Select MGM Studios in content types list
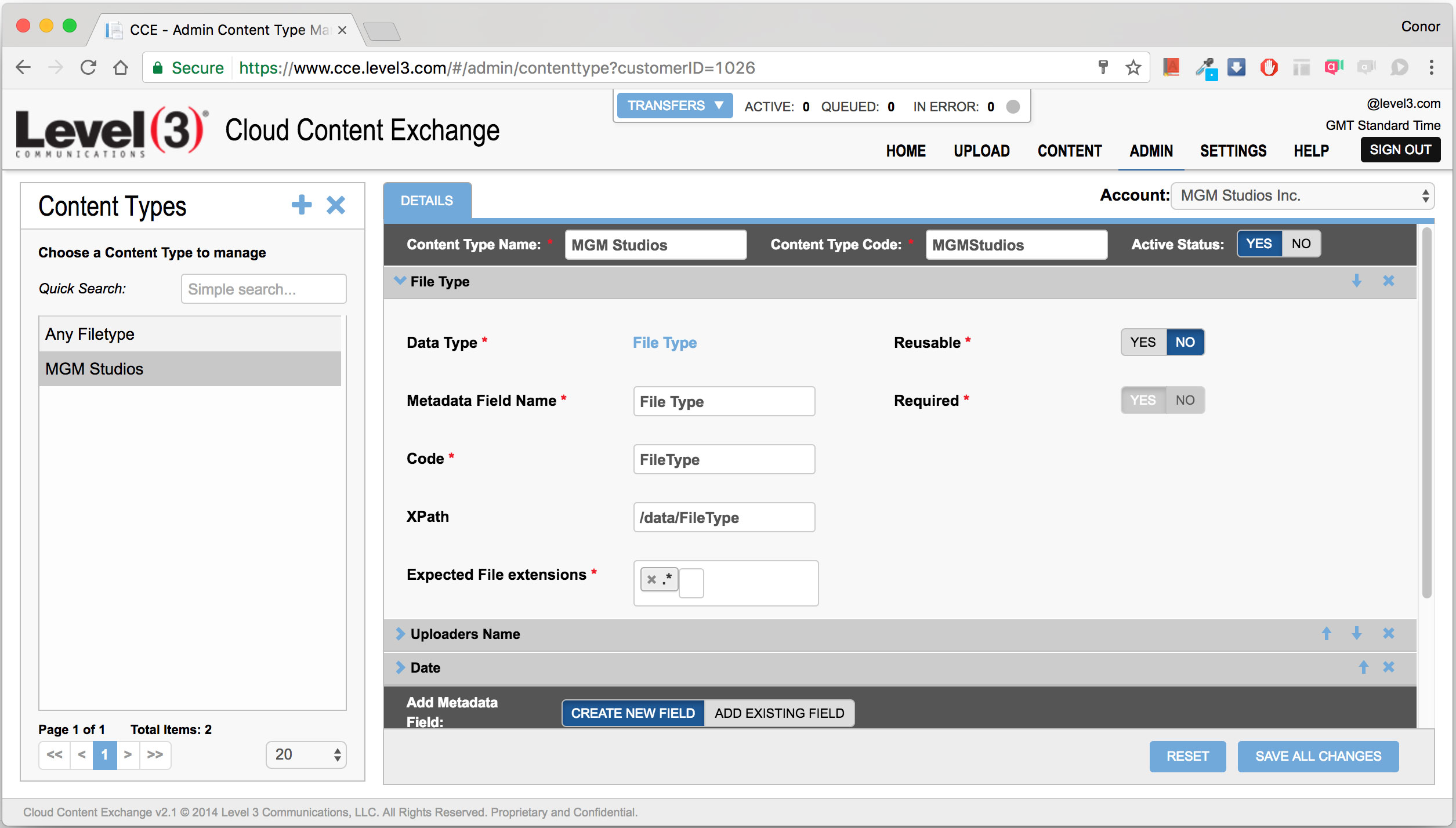Screen dimensions: 1456x828 pos(190,369)
